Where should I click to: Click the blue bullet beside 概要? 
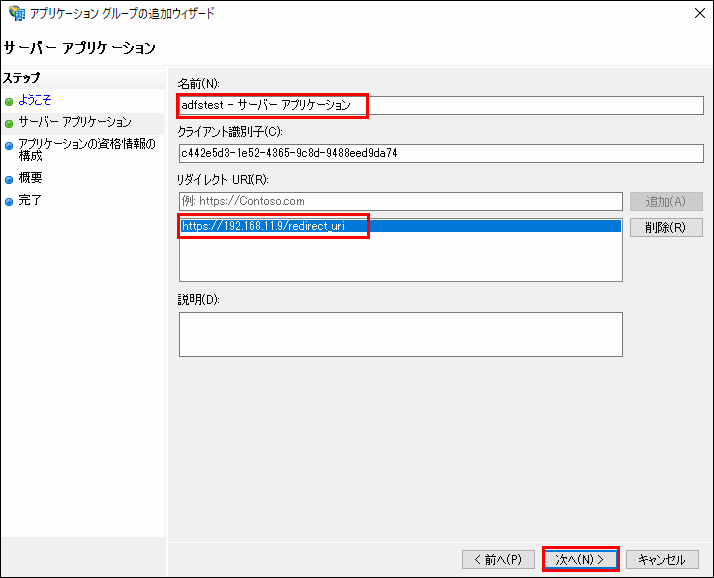tap(9, 179)
